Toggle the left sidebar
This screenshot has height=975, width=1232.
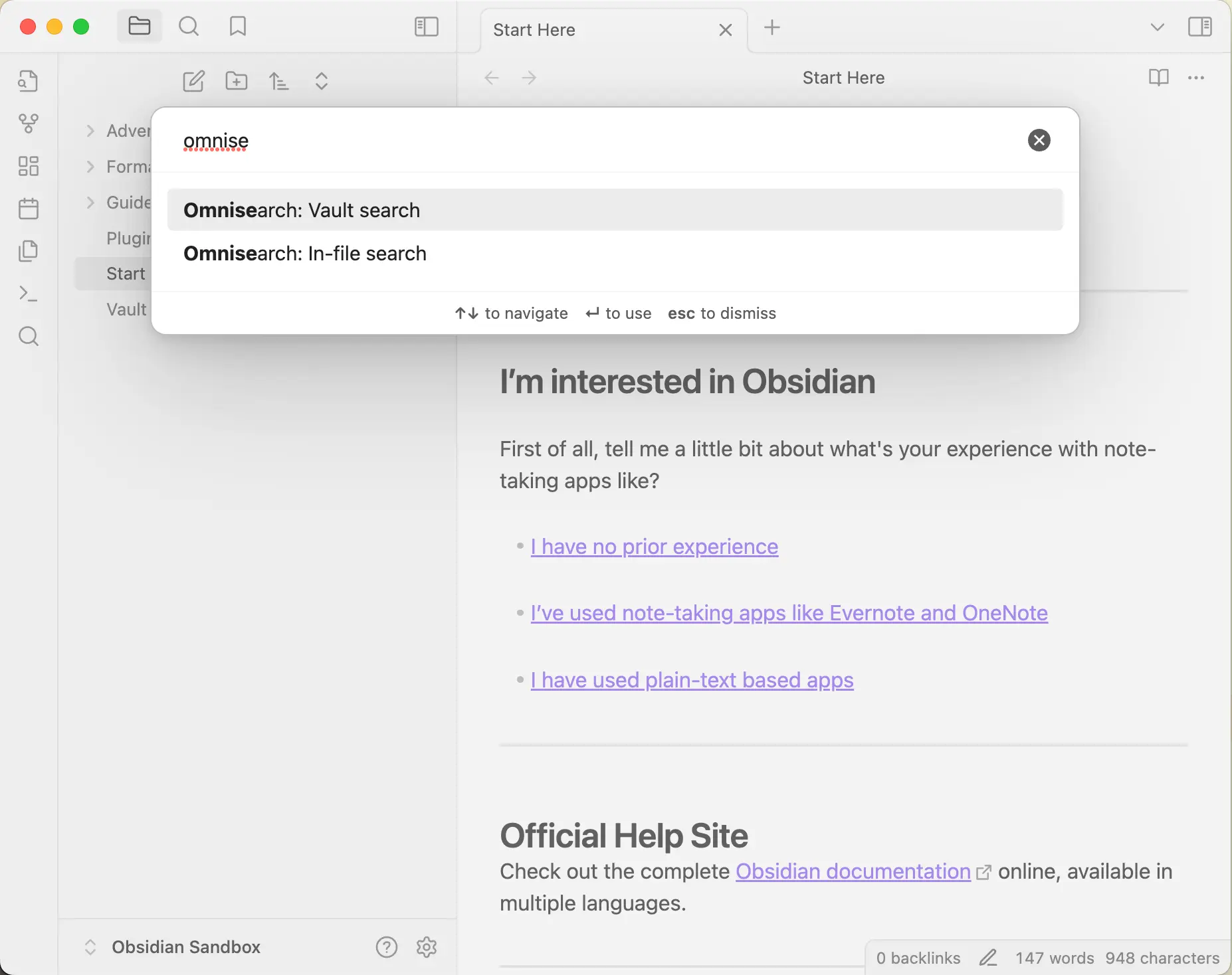click(426, 27)
